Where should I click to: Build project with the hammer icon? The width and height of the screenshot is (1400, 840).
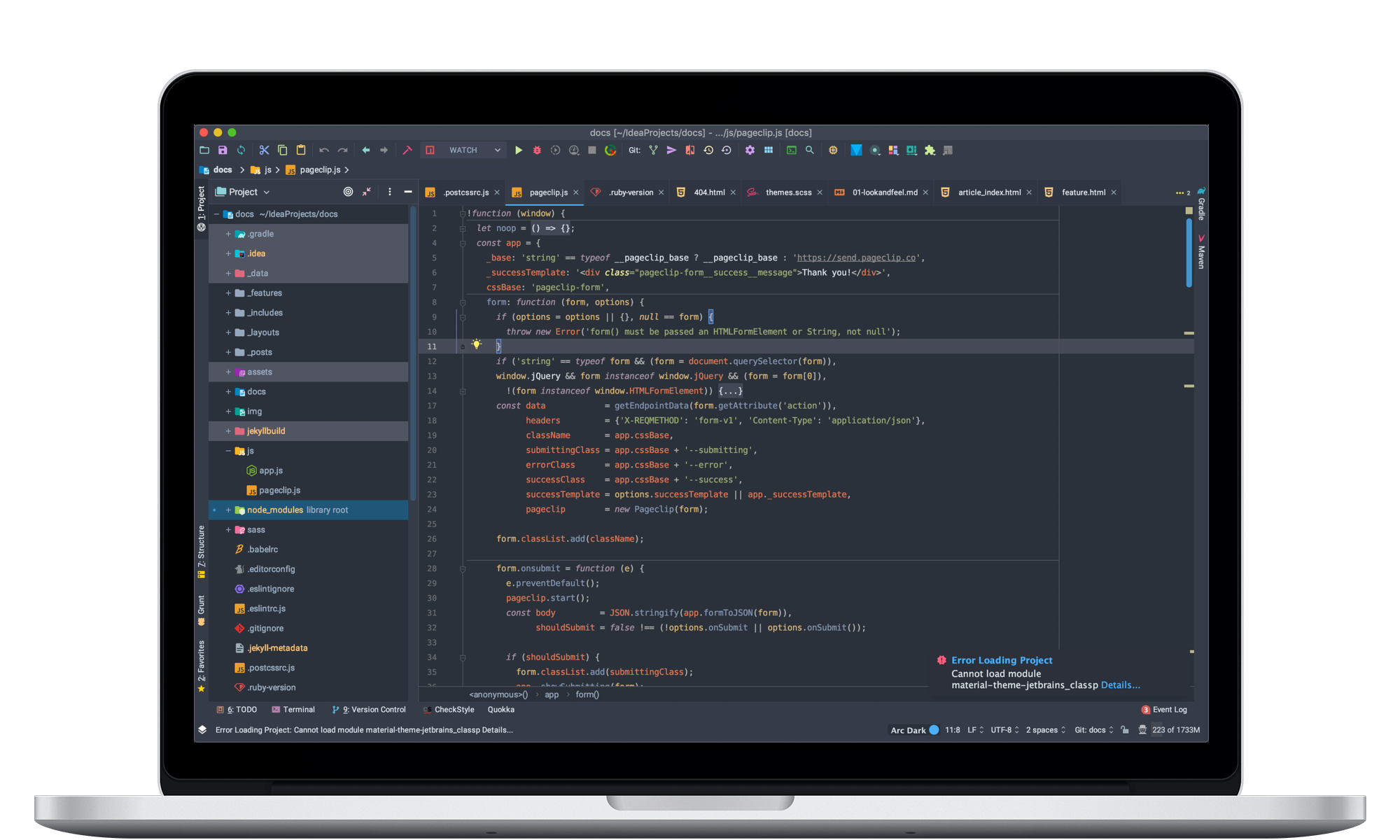407,150
